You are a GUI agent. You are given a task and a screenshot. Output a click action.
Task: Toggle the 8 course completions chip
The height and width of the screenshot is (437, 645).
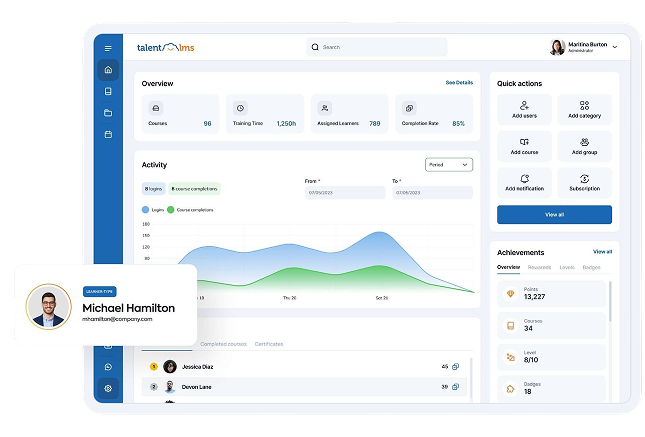click(x=194, y=189)
